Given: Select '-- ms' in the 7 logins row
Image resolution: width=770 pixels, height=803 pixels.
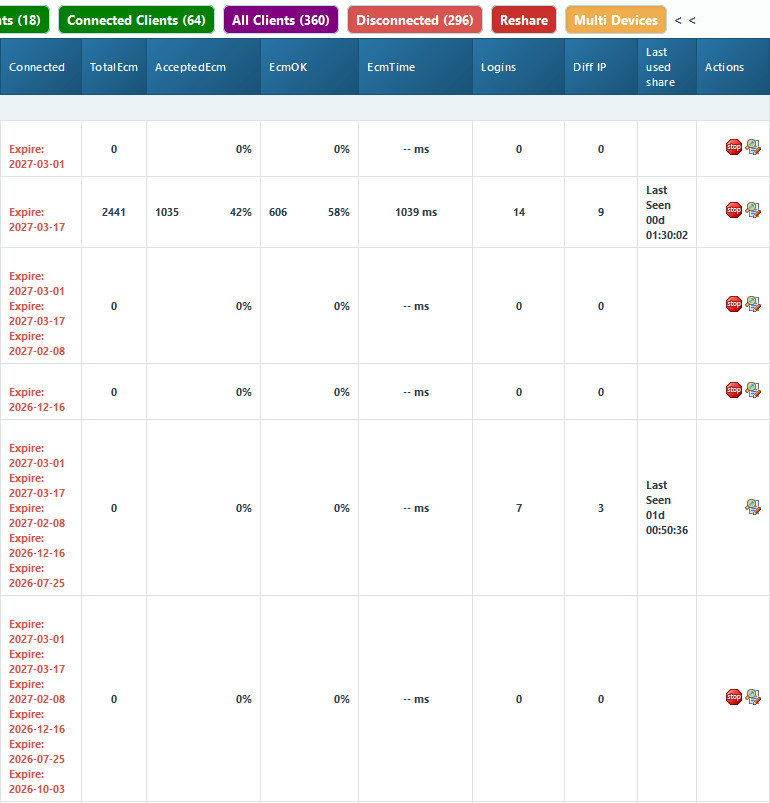Looking at the screenshot, I should pos(416,508).
